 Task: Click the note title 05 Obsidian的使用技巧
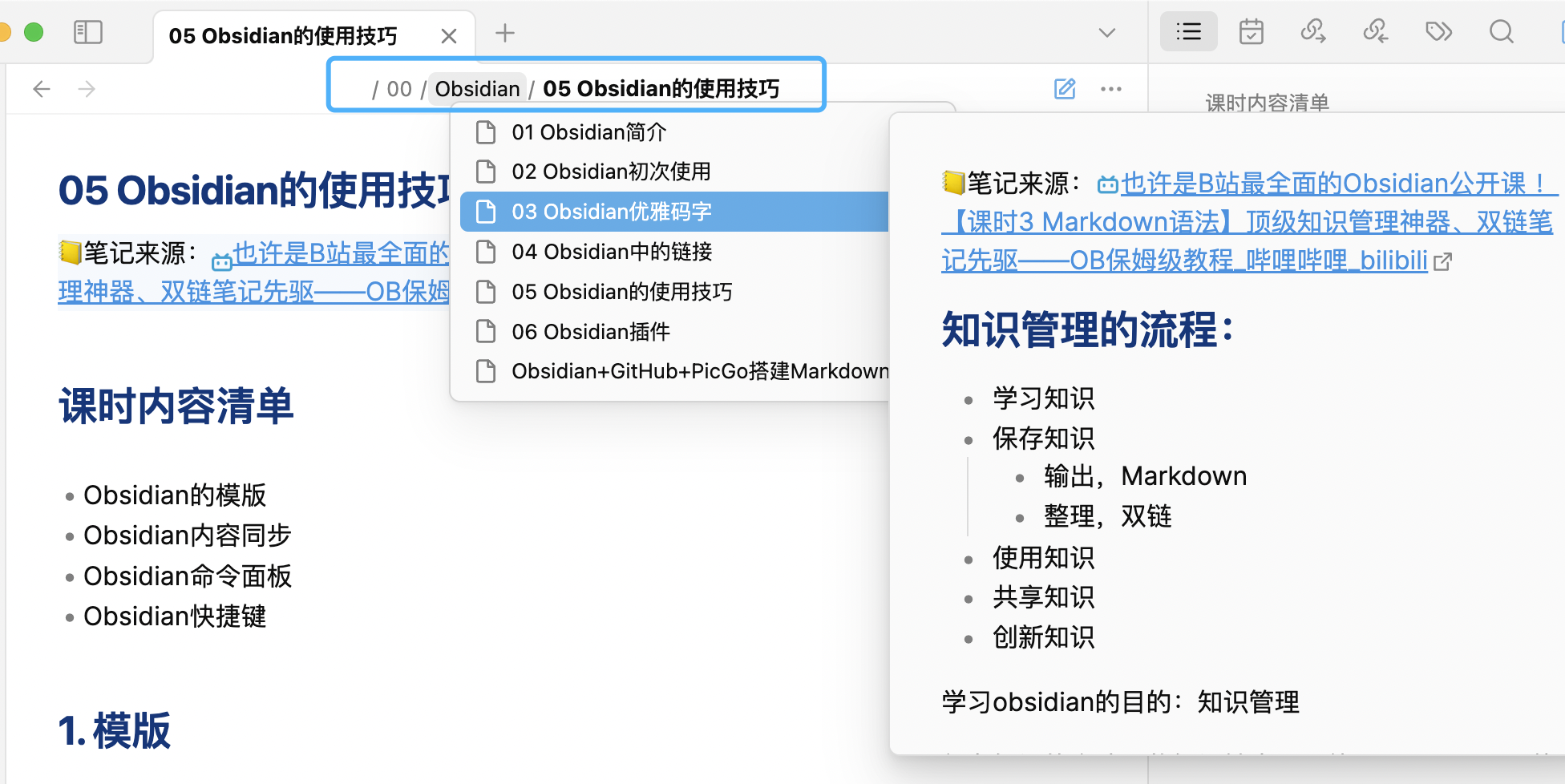coord(255,190)
